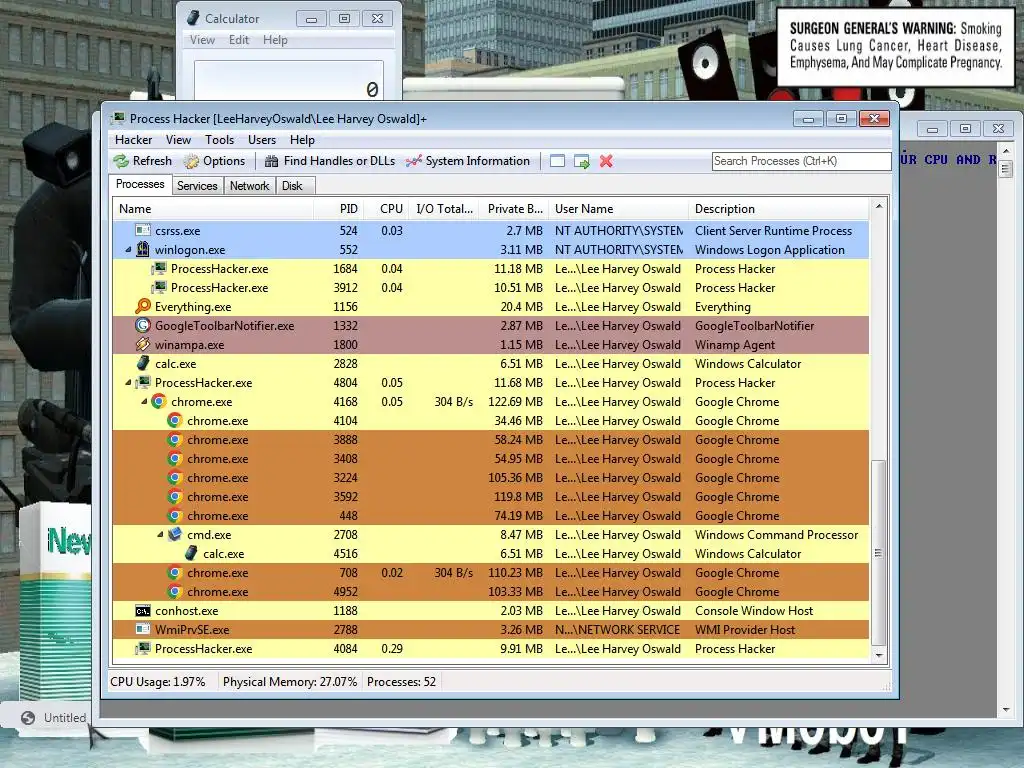Click background window scrollbar down arrow
The width and height of the screenshot is (1024, 768).
(x=1006, y=709)
